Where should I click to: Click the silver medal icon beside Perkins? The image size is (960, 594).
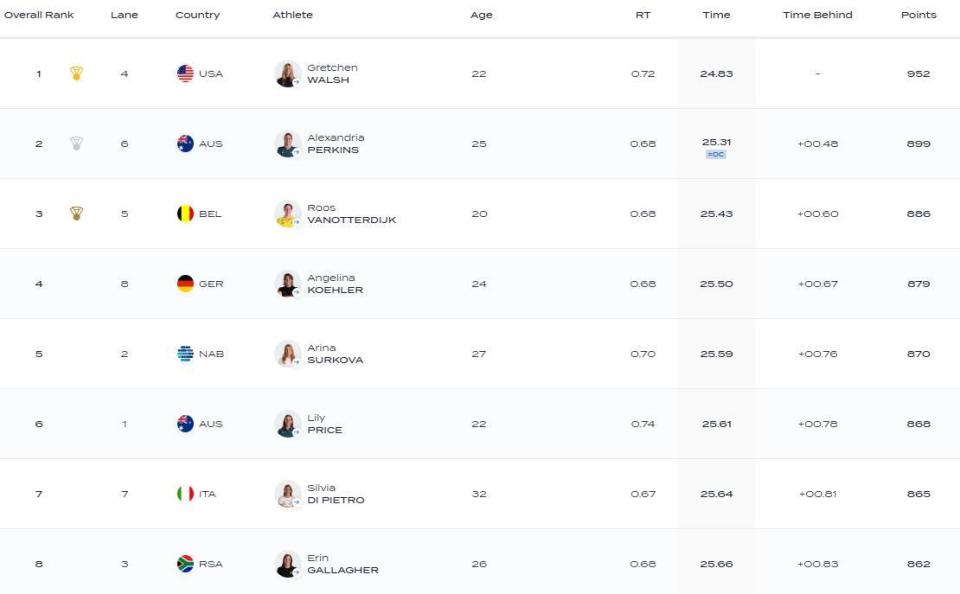click(x=76, y=143)
